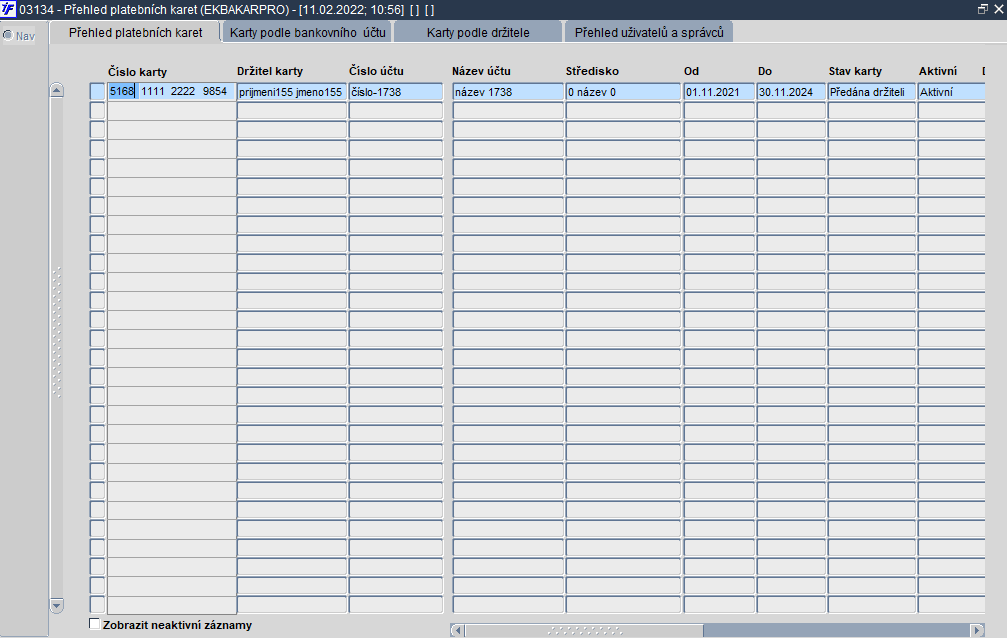Restore the window using the restore icon
Viewport: 1007px width, 638px height.
tap(983, 9)
